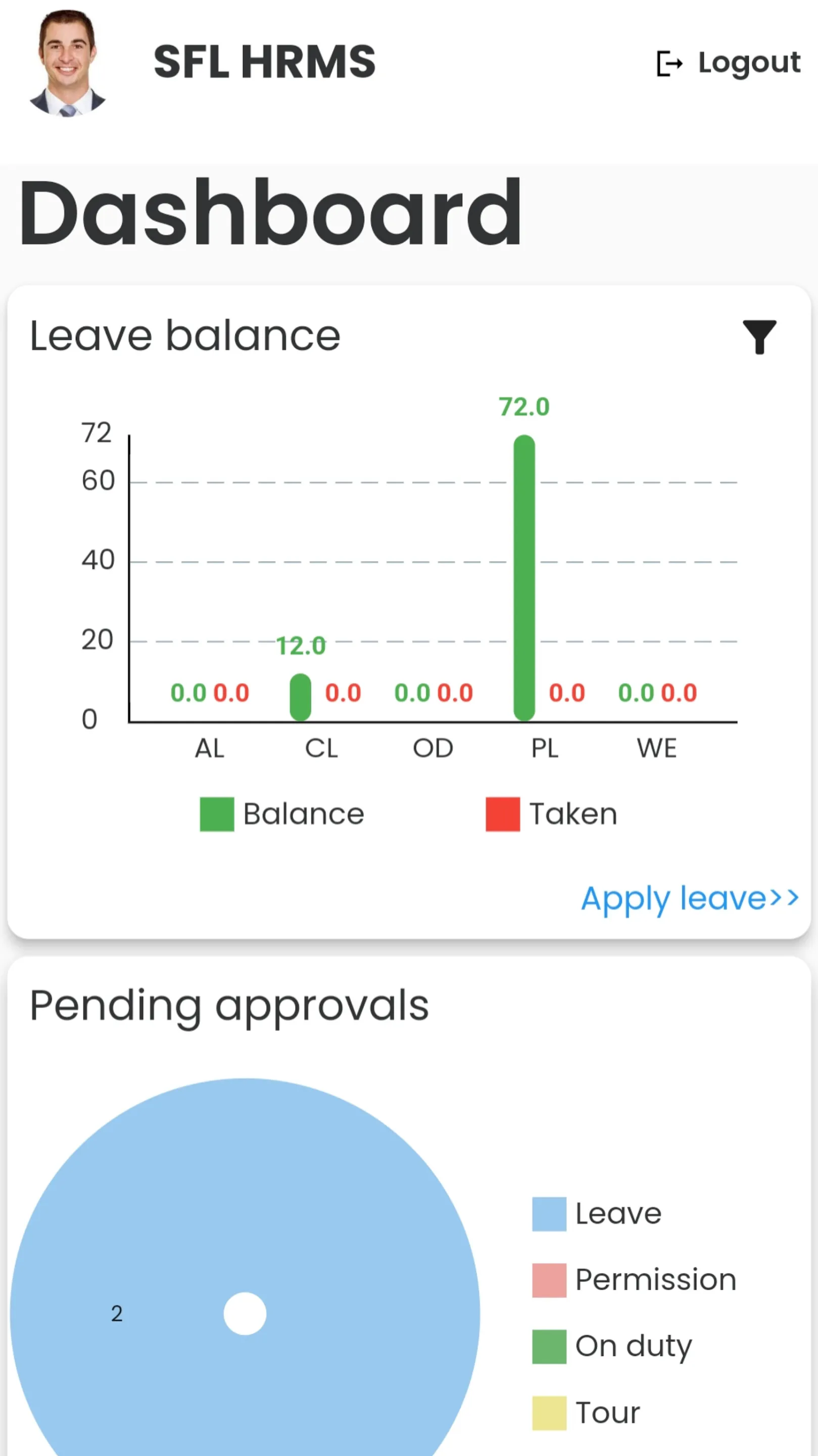Tap the SFL HRMS app title
This screenshot has height=1456, width=818.
click(264, 62)
